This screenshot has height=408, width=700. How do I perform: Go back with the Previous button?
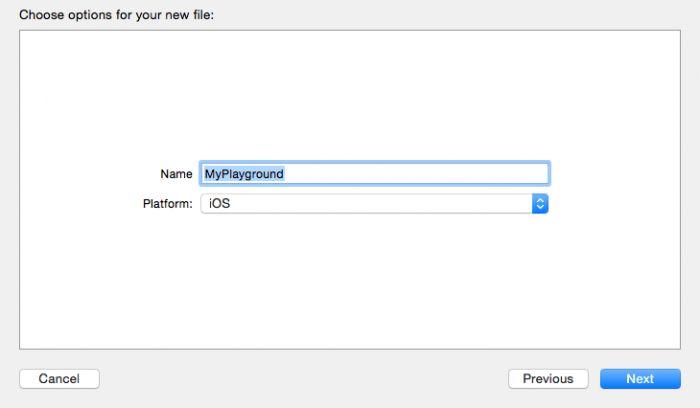(548, 379)
